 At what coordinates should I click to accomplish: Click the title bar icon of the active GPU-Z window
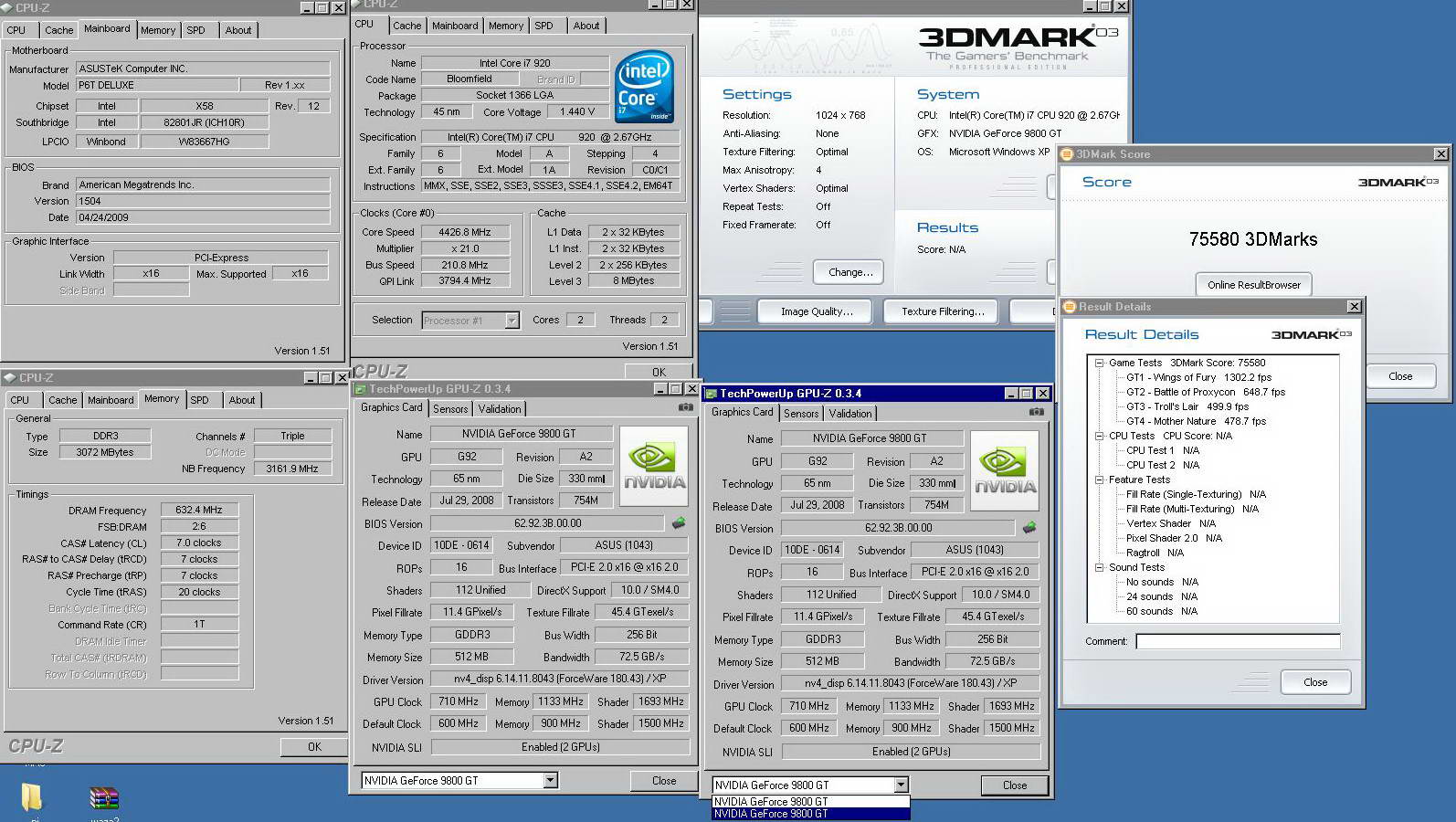pyautogui.click(x=712, y=394)
